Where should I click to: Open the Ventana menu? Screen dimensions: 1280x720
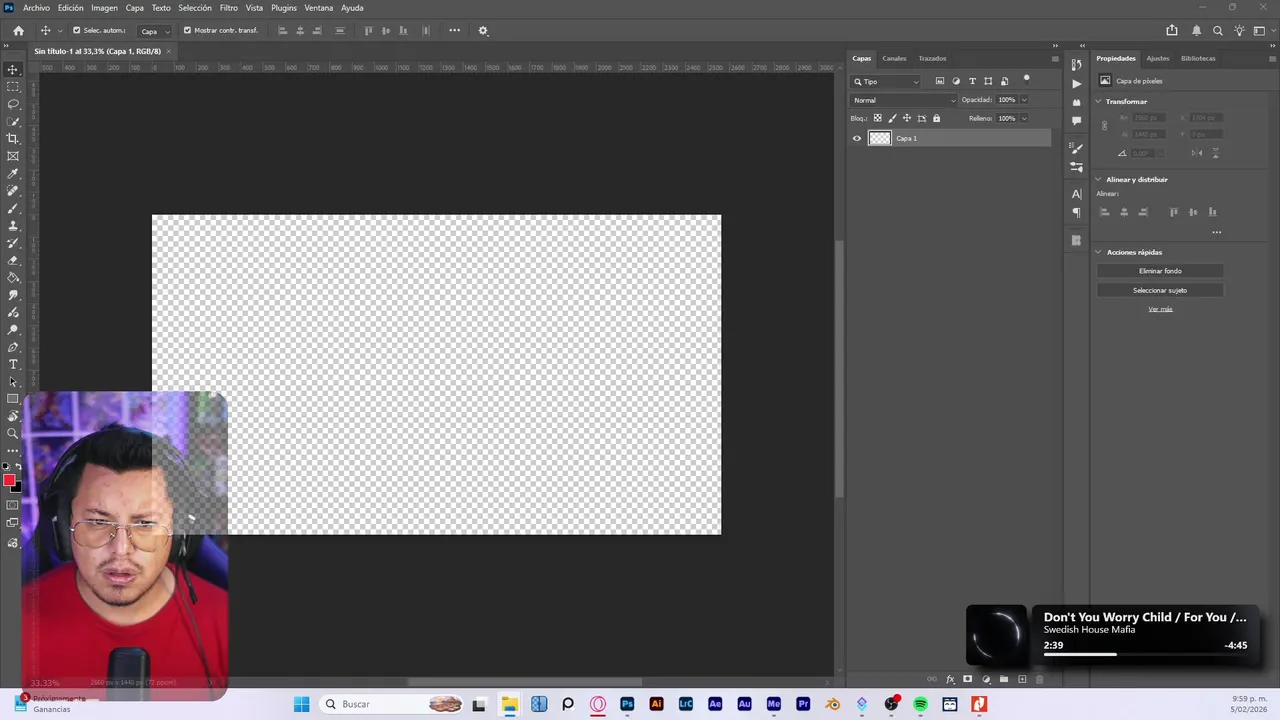point(318,8)
